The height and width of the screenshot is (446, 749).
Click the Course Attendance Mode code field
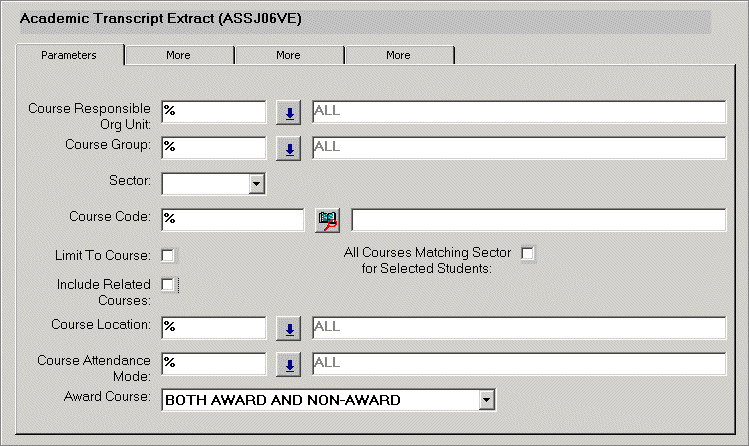(213, 364)
